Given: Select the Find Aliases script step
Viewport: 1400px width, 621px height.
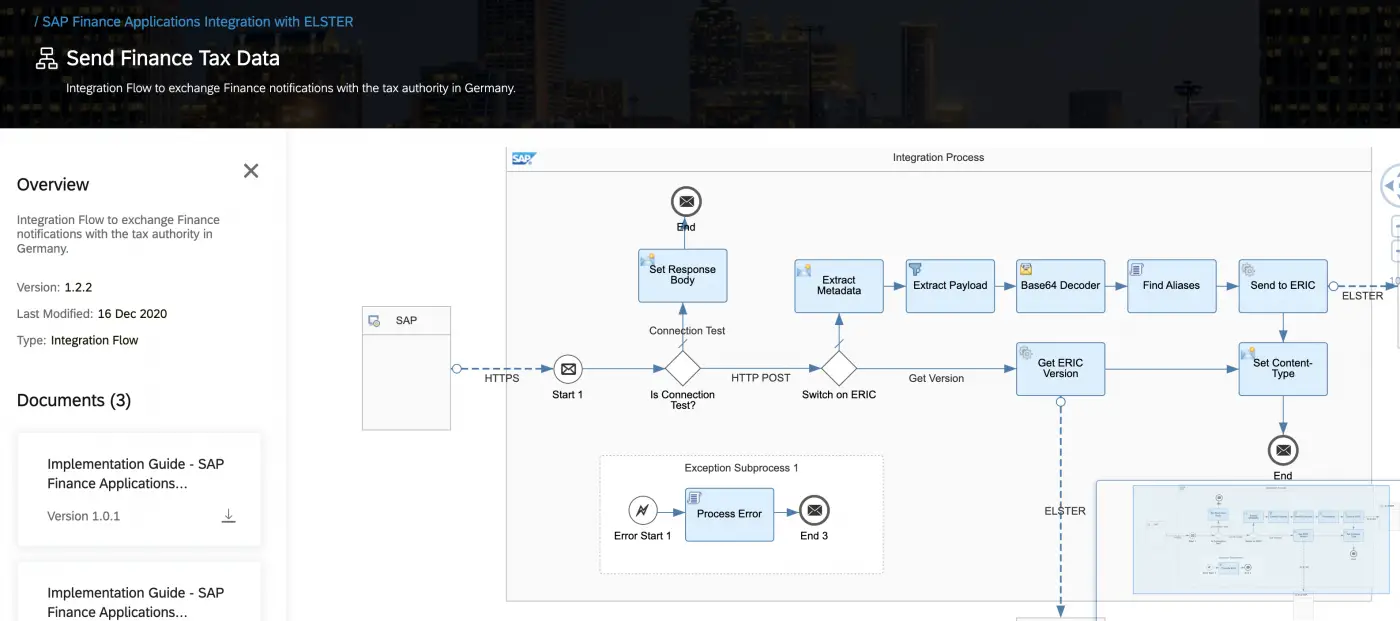Looking at the screenshot, I should tap(1171, 286).
